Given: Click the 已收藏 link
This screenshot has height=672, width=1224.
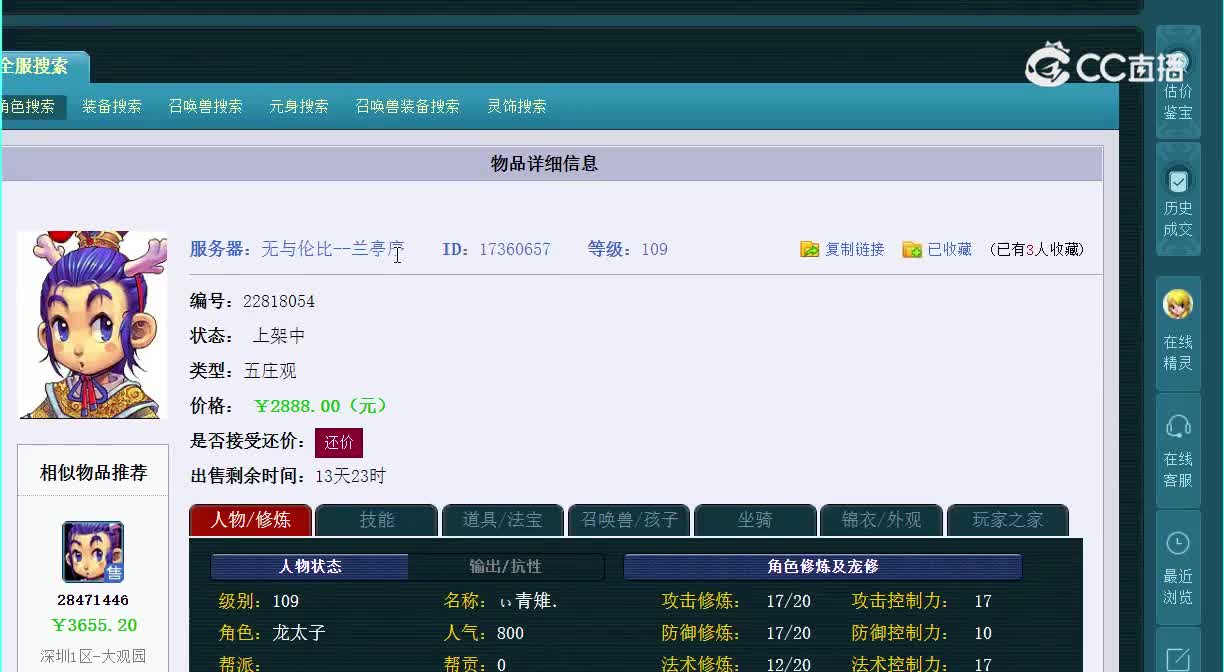Looking at the screenshot, I should click(950, 249).
